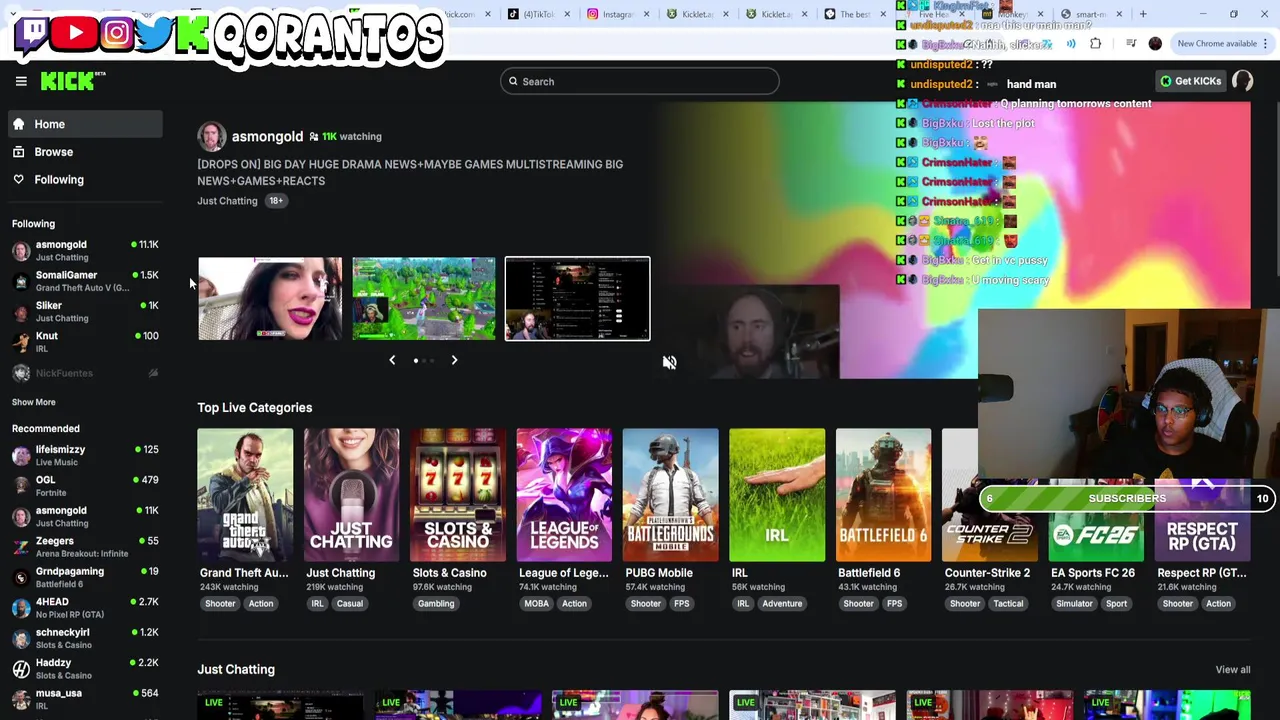
Task: Open schneckyirl in the Recommended list
Action: [85, 638]
